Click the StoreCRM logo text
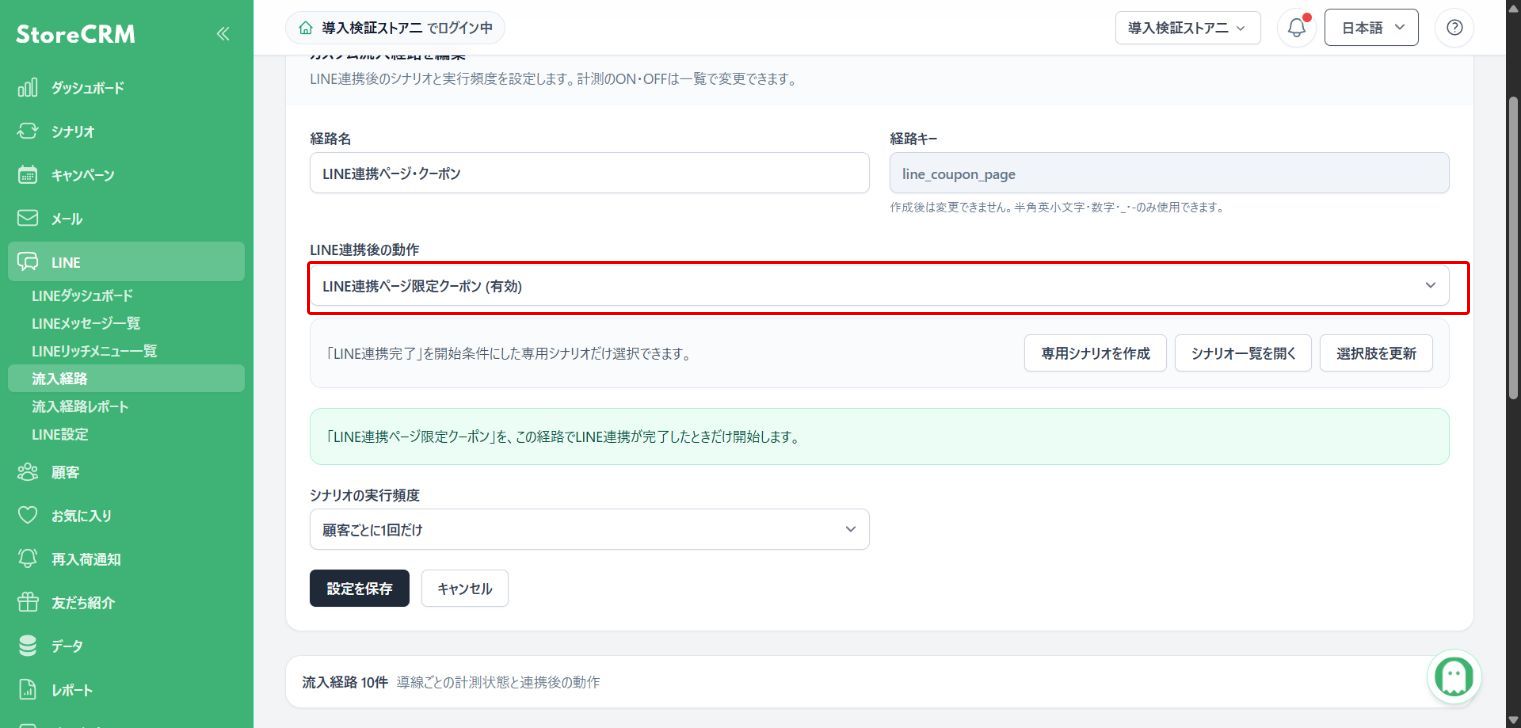1521x728 pixels. (75, 34)
